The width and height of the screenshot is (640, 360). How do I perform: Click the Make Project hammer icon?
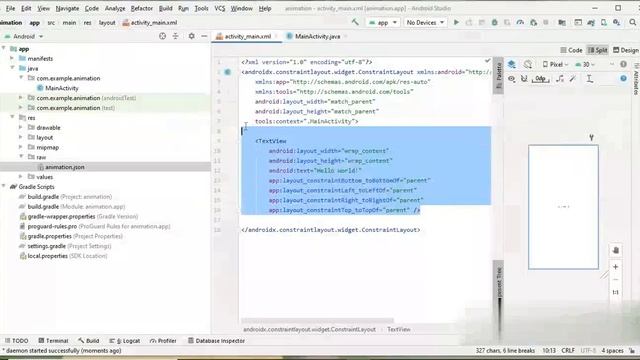[355, 22]
